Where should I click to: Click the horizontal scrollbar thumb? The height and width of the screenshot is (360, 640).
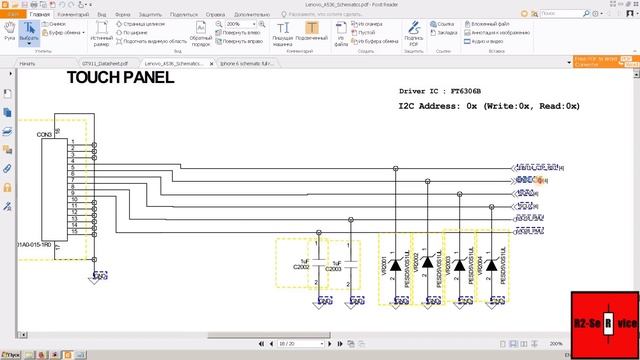pos(269,335)
